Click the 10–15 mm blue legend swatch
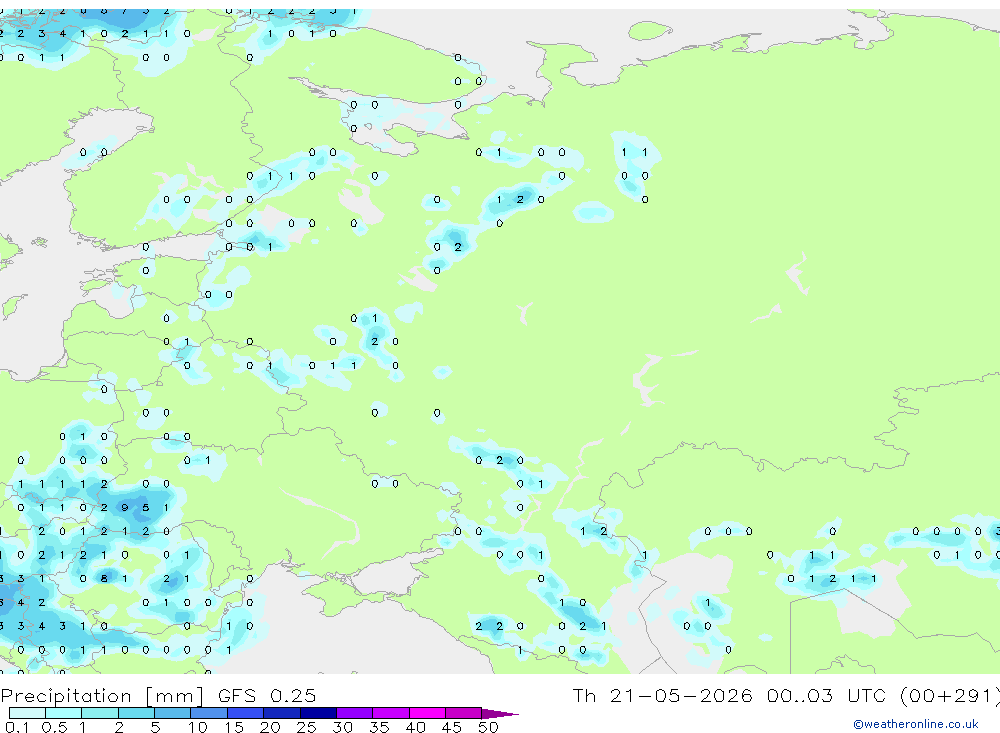1000x733 pixels. coord(209,713)
